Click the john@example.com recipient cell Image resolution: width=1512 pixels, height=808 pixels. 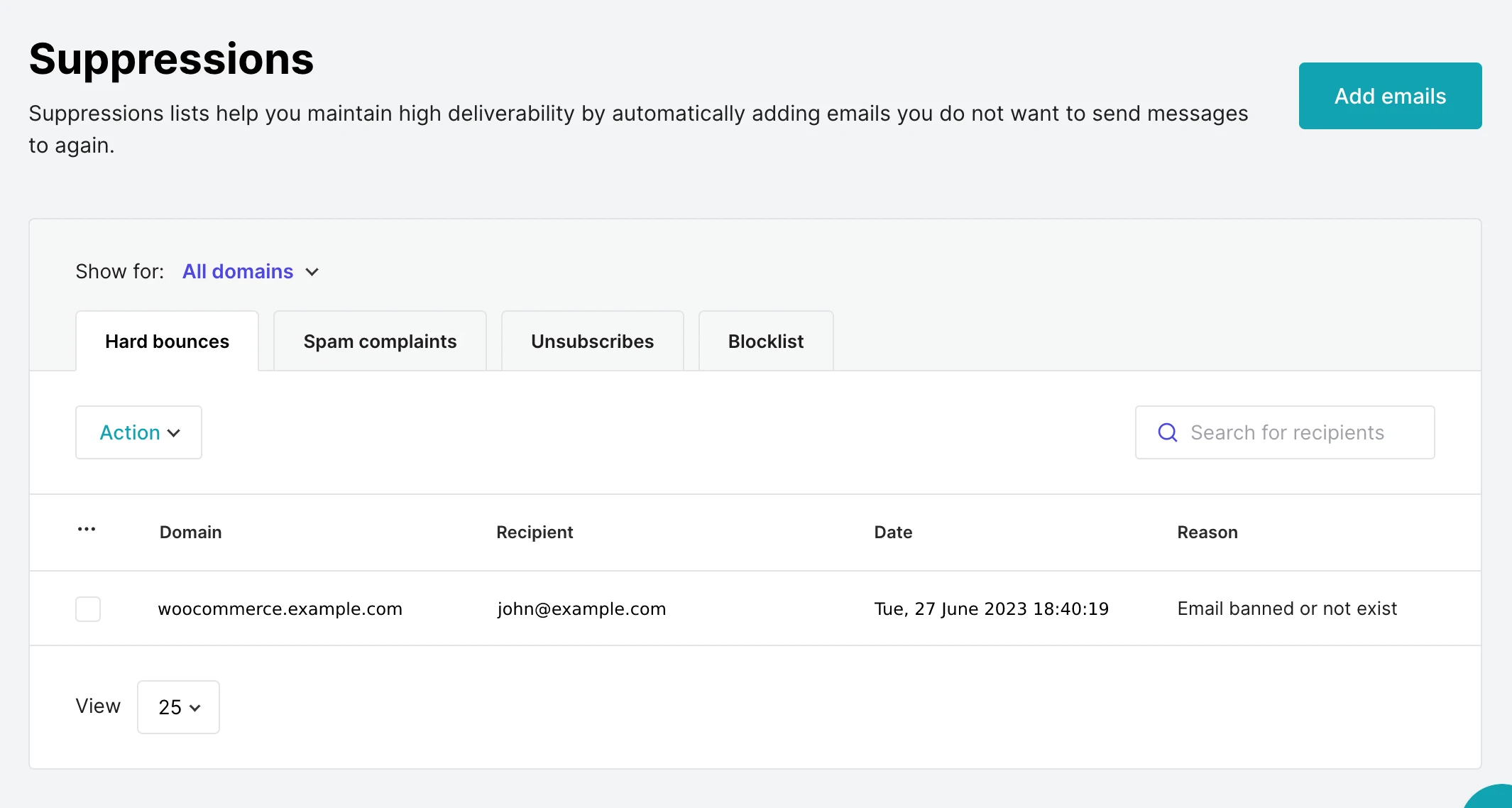[581, 609]
